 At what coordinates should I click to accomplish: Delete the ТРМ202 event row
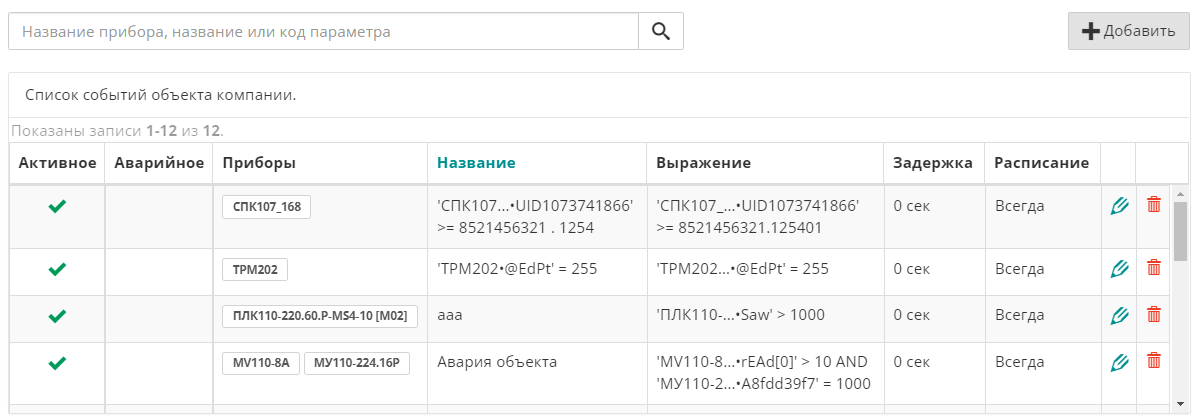[1154, 268]
